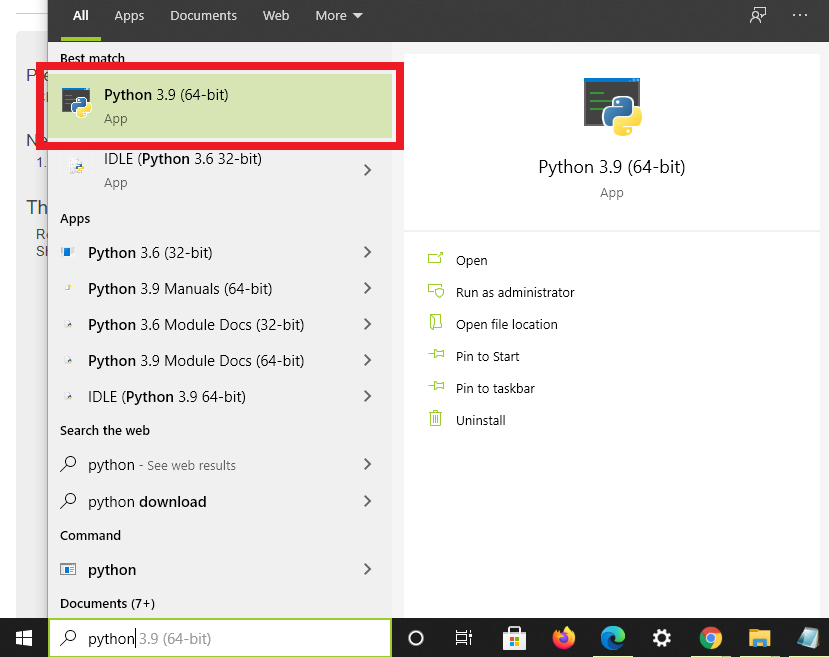Open the three-dots options menu
829x657 pixels.
click(800, 15)
